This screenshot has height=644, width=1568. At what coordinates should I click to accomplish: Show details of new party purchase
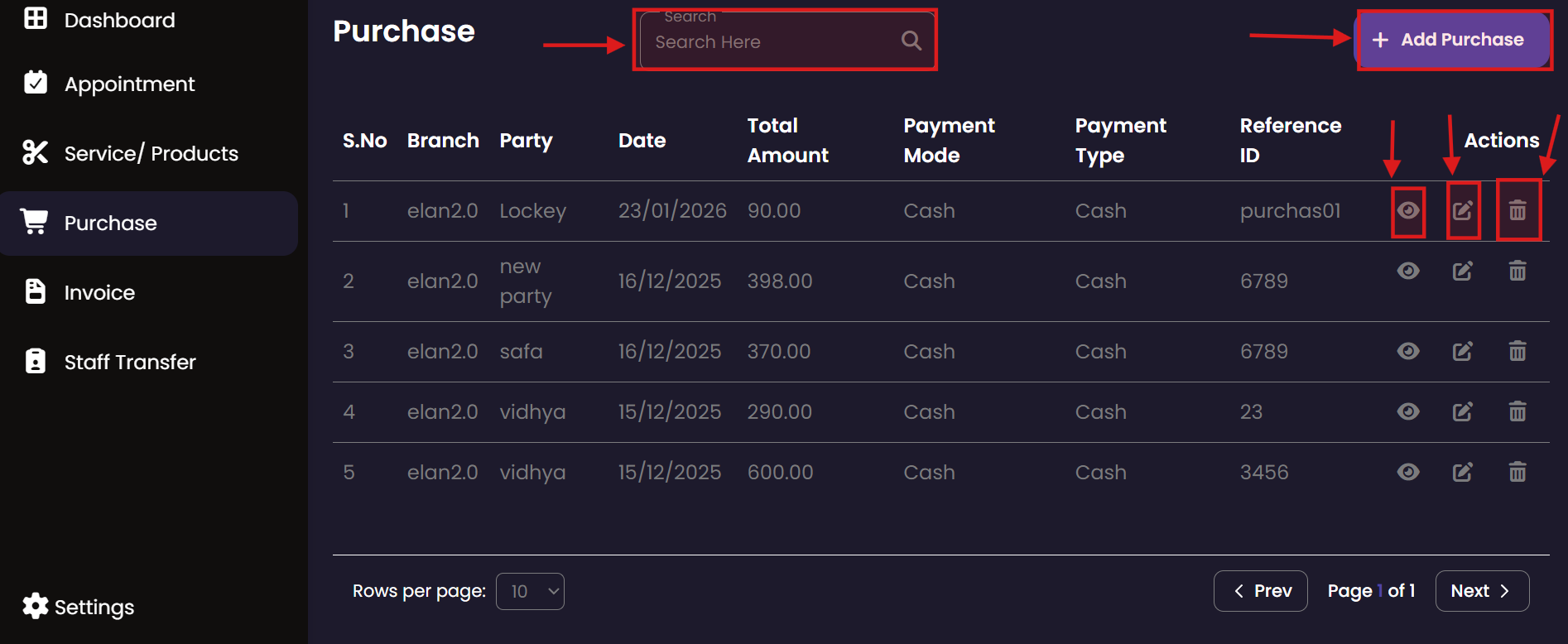click(1407, 271)
